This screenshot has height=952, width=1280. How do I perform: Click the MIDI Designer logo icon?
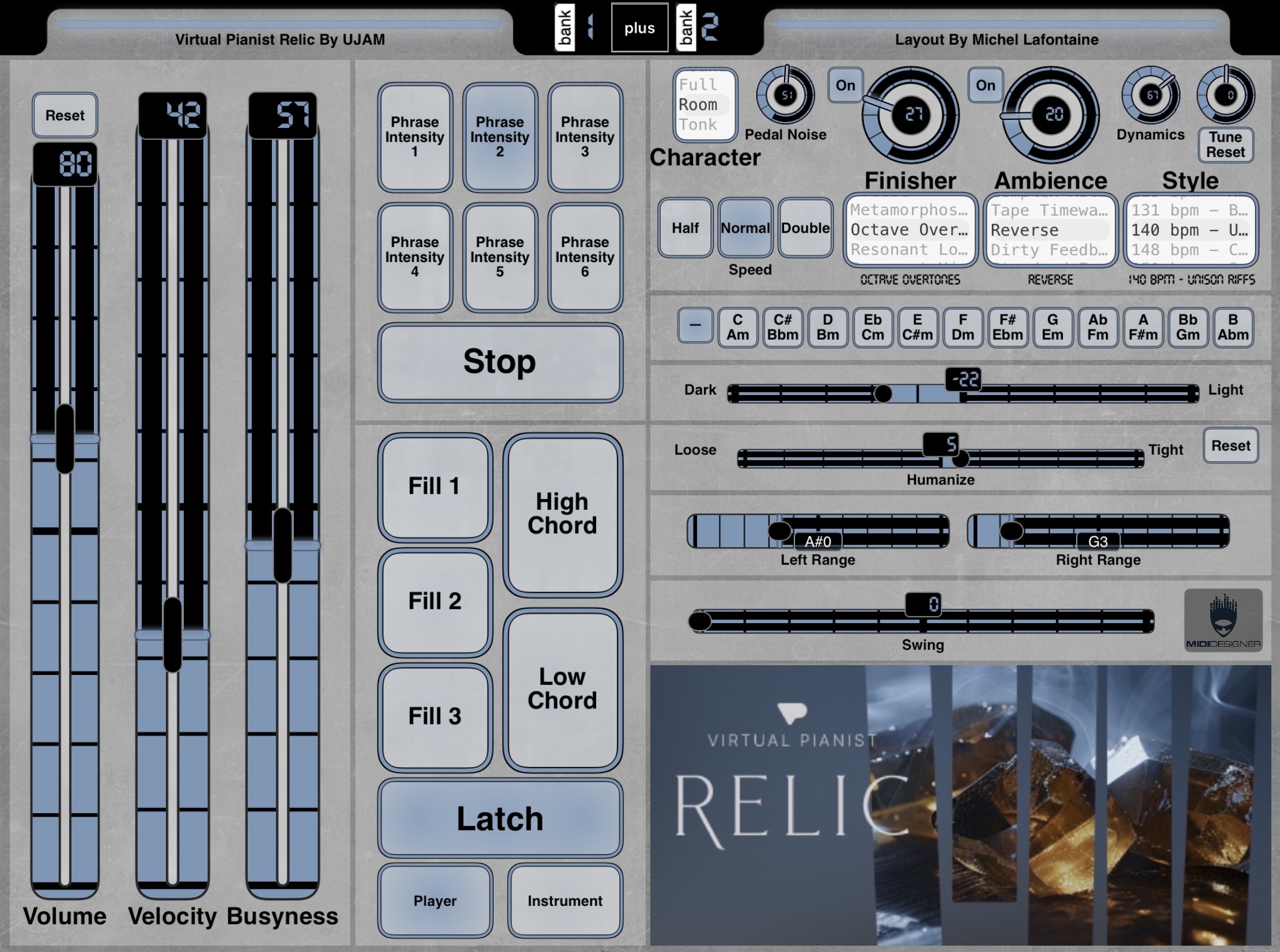[x=1223, y=620]
